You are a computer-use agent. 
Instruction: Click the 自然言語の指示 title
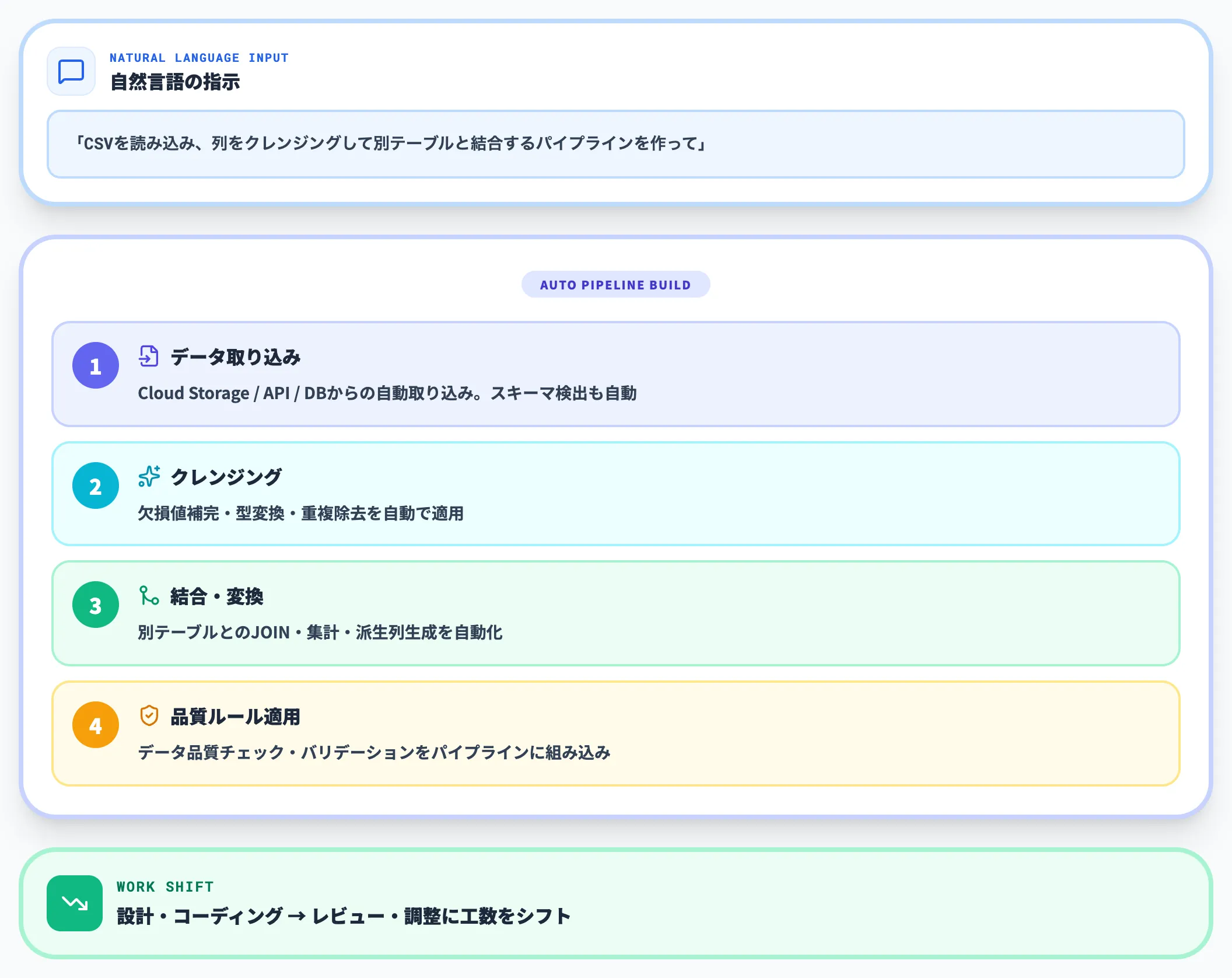click(175, 82)
